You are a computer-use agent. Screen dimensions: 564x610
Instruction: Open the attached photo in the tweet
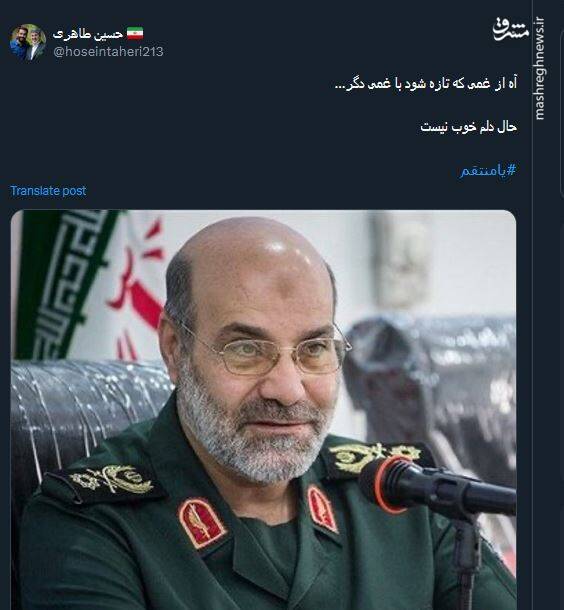[x=263, y=410]
